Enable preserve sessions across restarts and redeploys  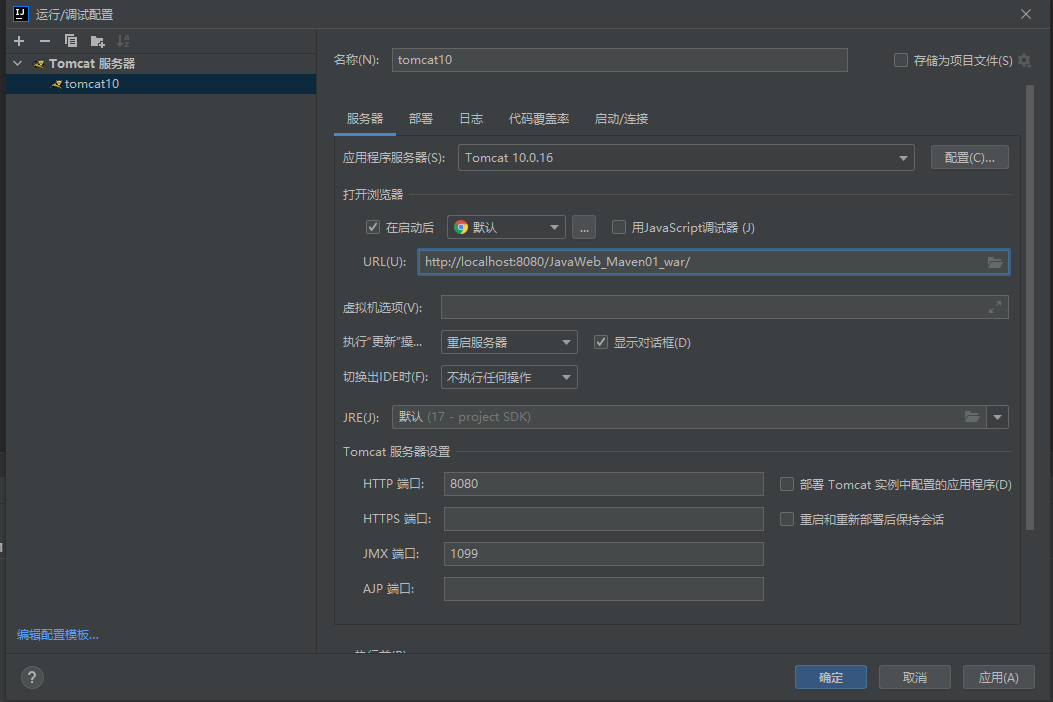pos(786,519)
